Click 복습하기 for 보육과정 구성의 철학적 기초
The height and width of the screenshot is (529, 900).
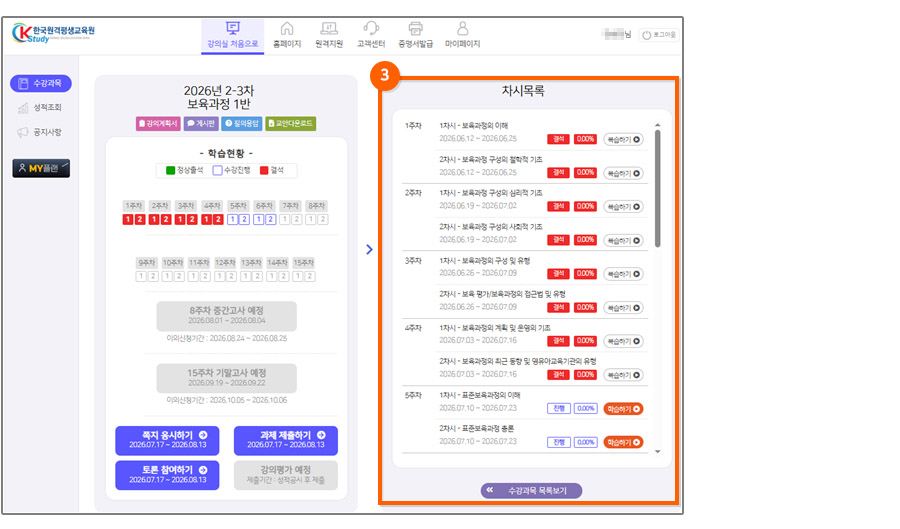click(x=623, y=173)
